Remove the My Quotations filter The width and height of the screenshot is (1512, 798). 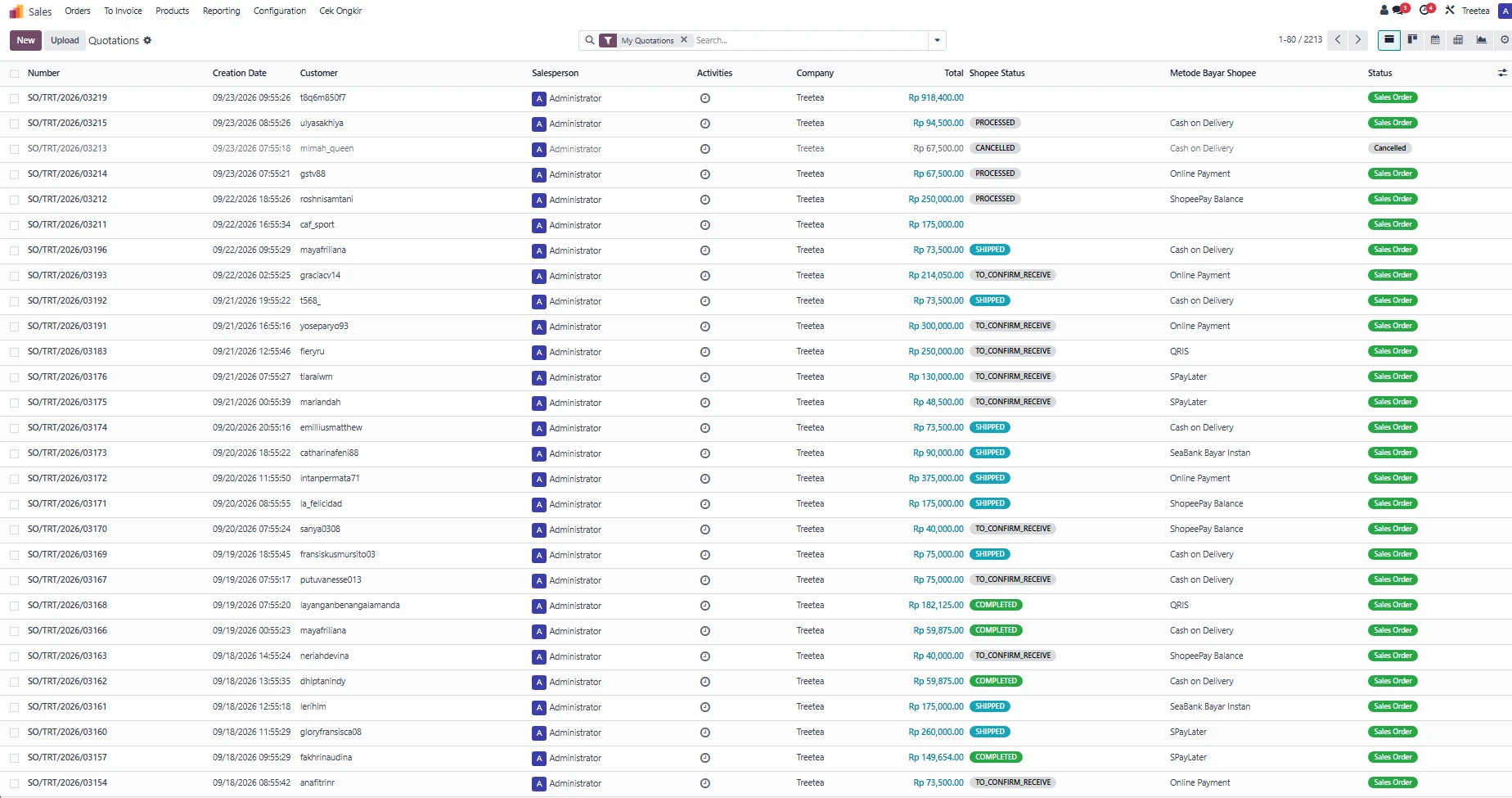pyautogui.click(x=684, y=40)
